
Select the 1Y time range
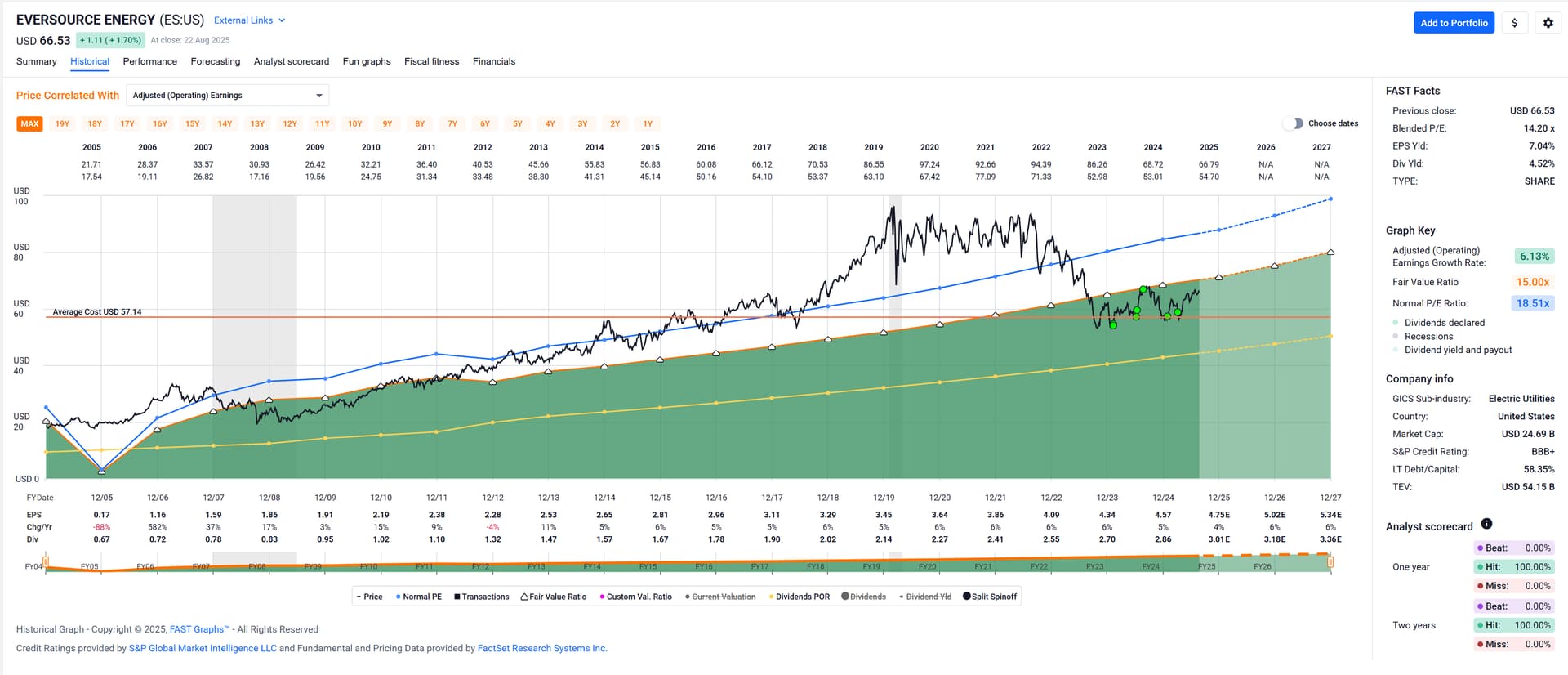pyautogui.click(x=648, y=124)
